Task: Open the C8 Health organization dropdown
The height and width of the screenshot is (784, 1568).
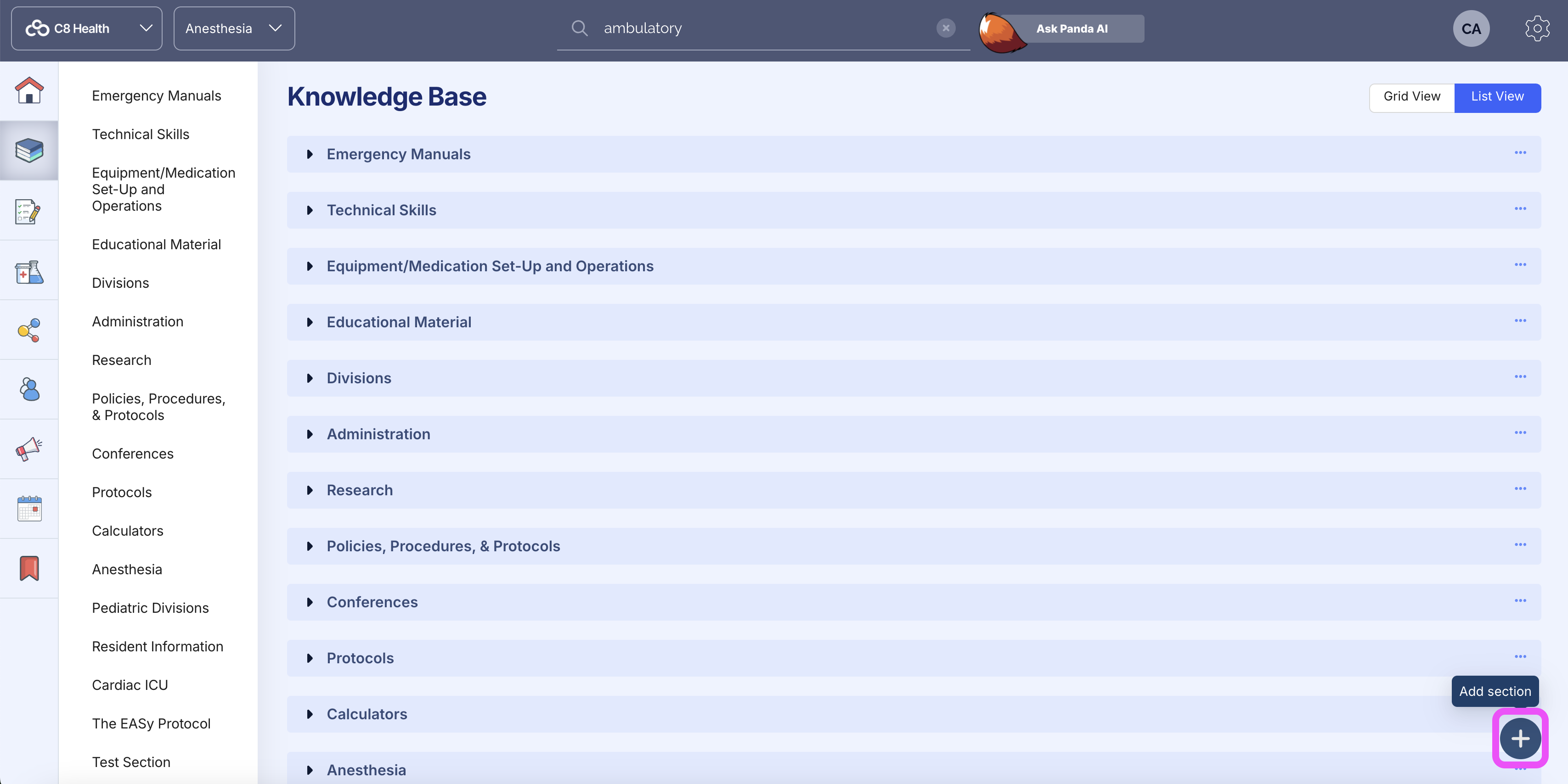Action: coord(86,28)
